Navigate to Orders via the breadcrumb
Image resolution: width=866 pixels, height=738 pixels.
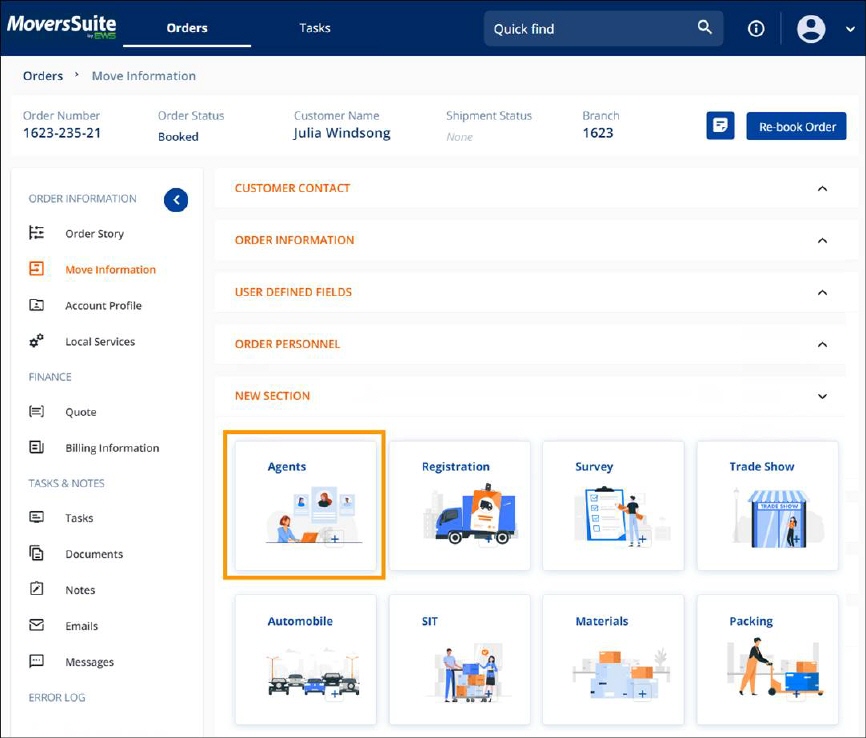(x=43, y=76)
